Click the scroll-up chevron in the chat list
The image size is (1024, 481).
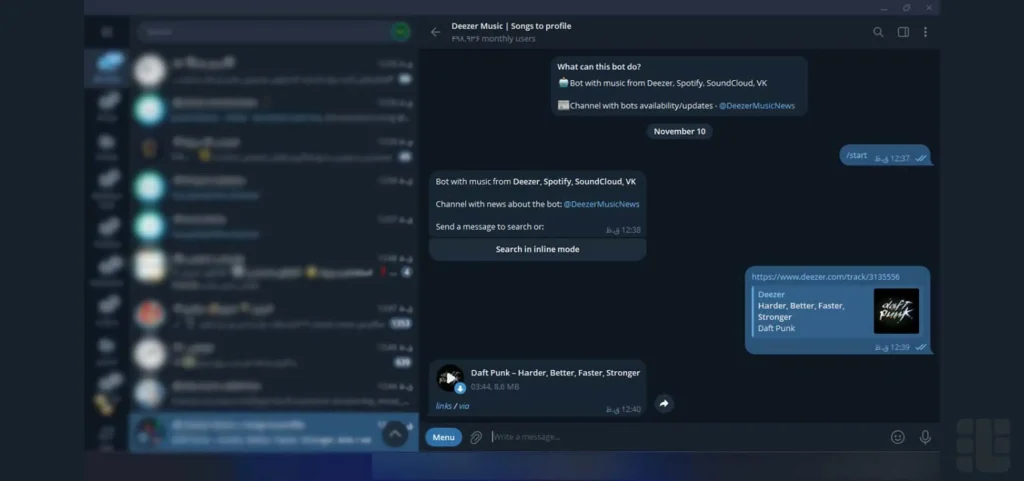pos(395,433)
